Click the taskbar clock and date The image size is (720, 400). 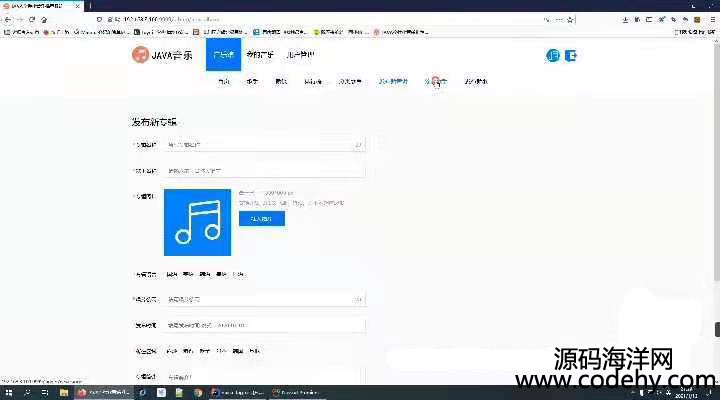[686, 393]
